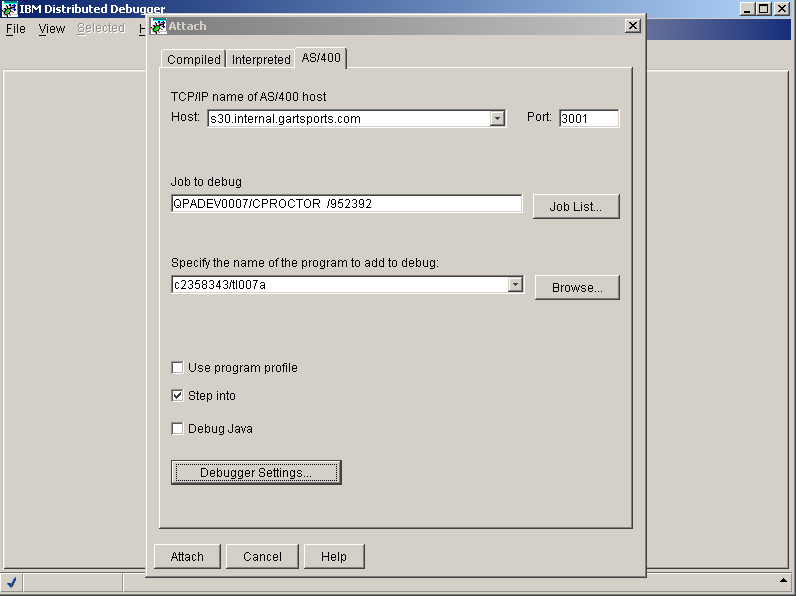Select the AS/400 tab

point(321,57)
